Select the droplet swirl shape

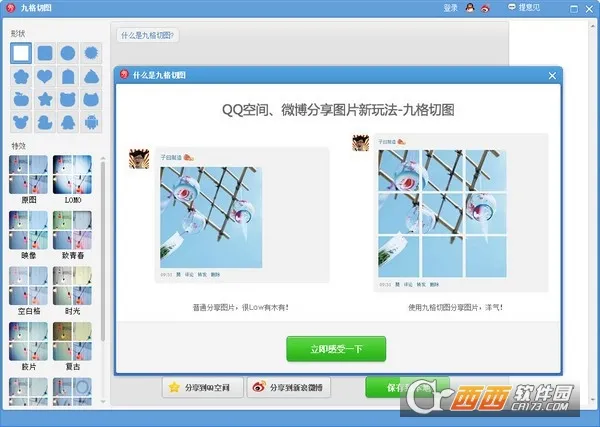point(91,77)
